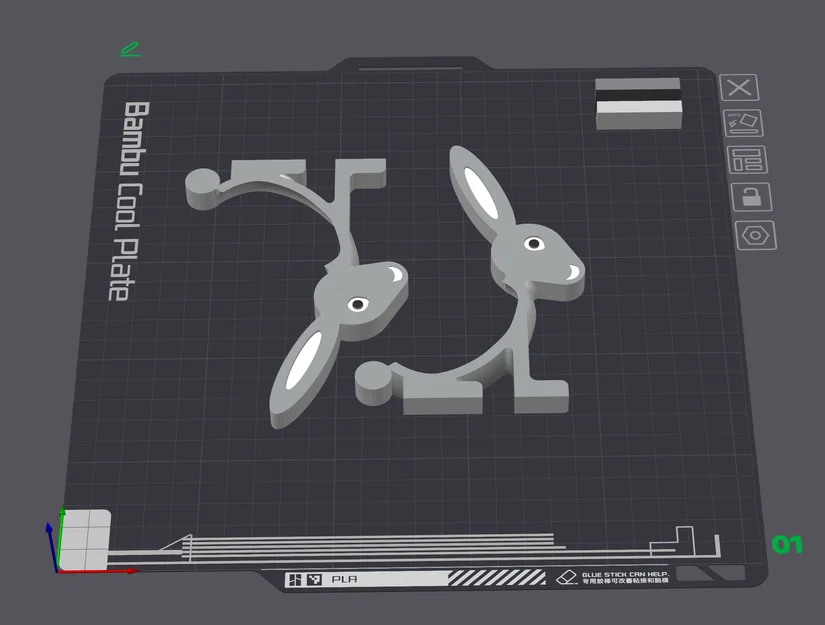Click the remove plate X icon
825x625 pixels.
pyautogui.click(x=739, y=87)
